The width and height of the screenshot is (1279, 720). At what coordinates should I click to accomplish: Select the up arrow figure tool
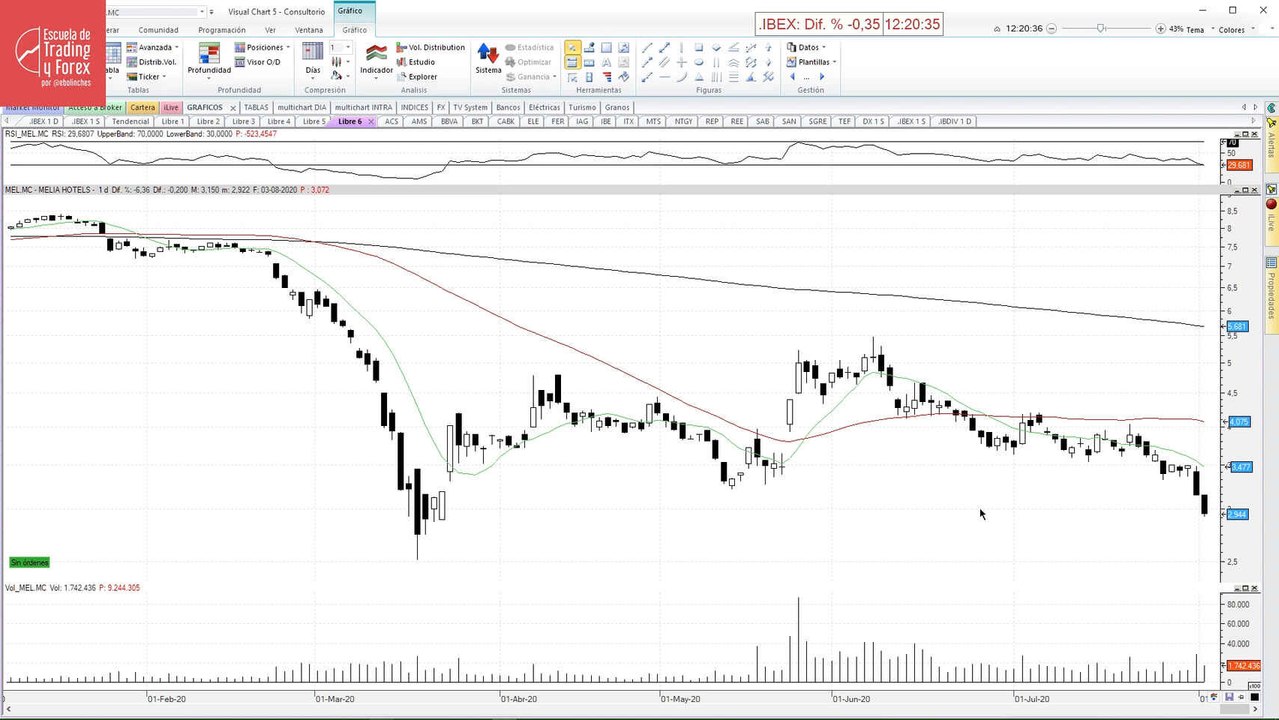768,47
